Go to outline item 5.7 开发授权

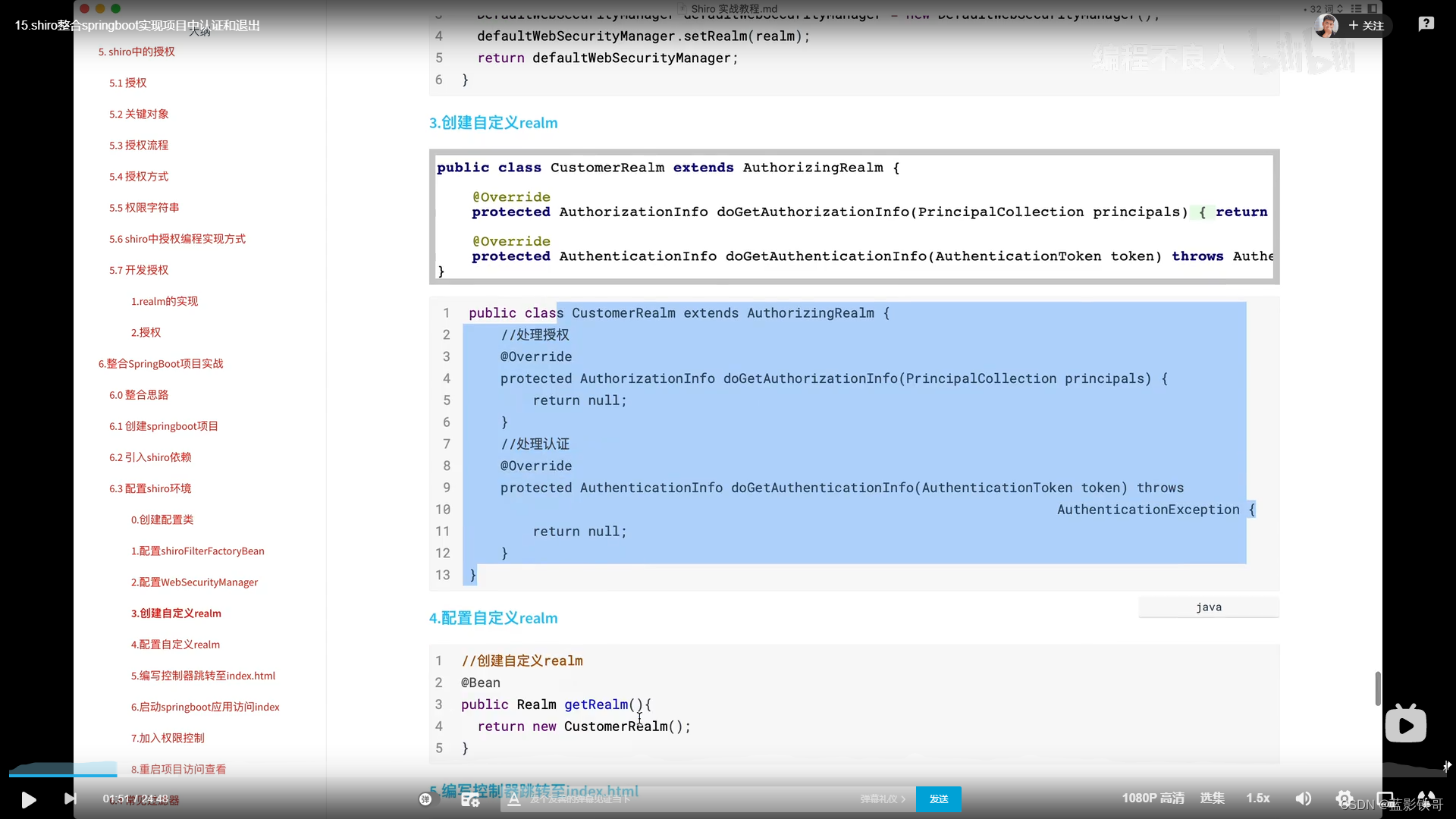click(139, 270)
